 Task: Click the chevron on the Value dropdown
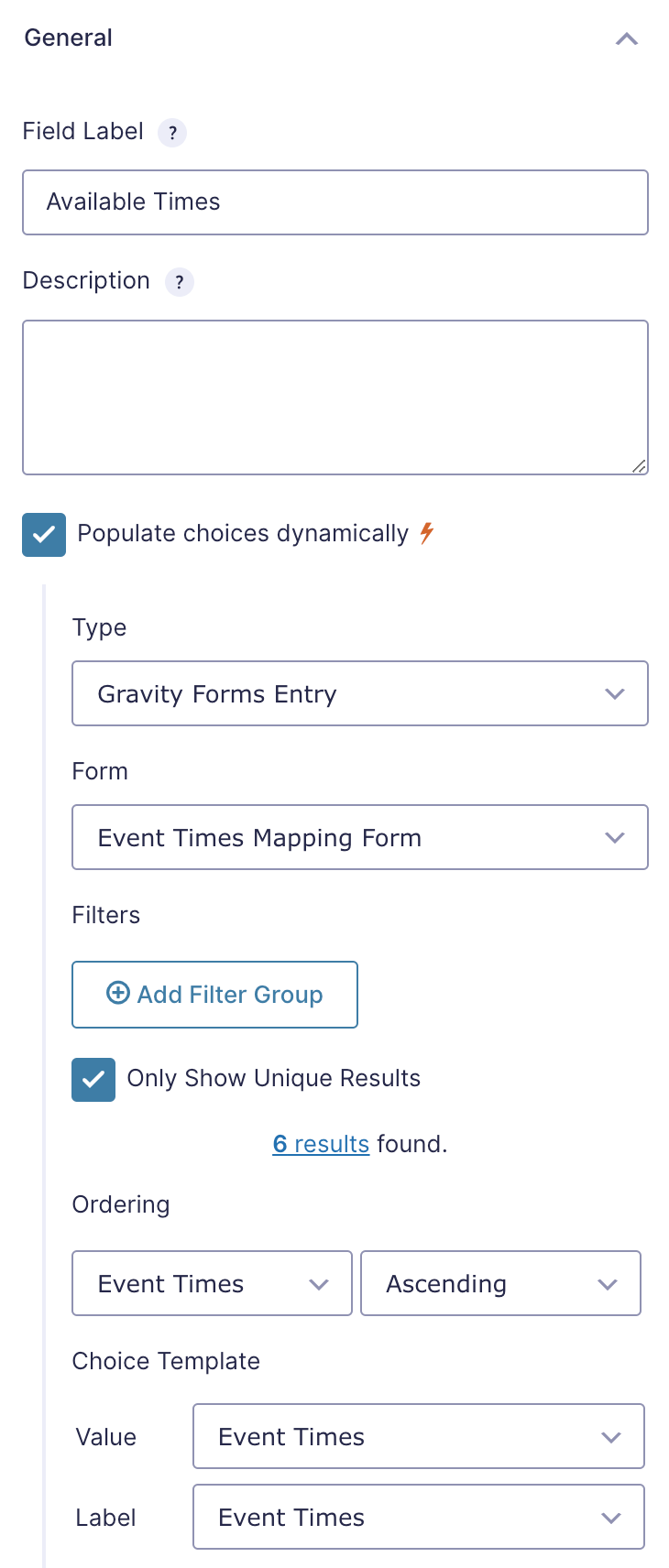point(610,1436)
